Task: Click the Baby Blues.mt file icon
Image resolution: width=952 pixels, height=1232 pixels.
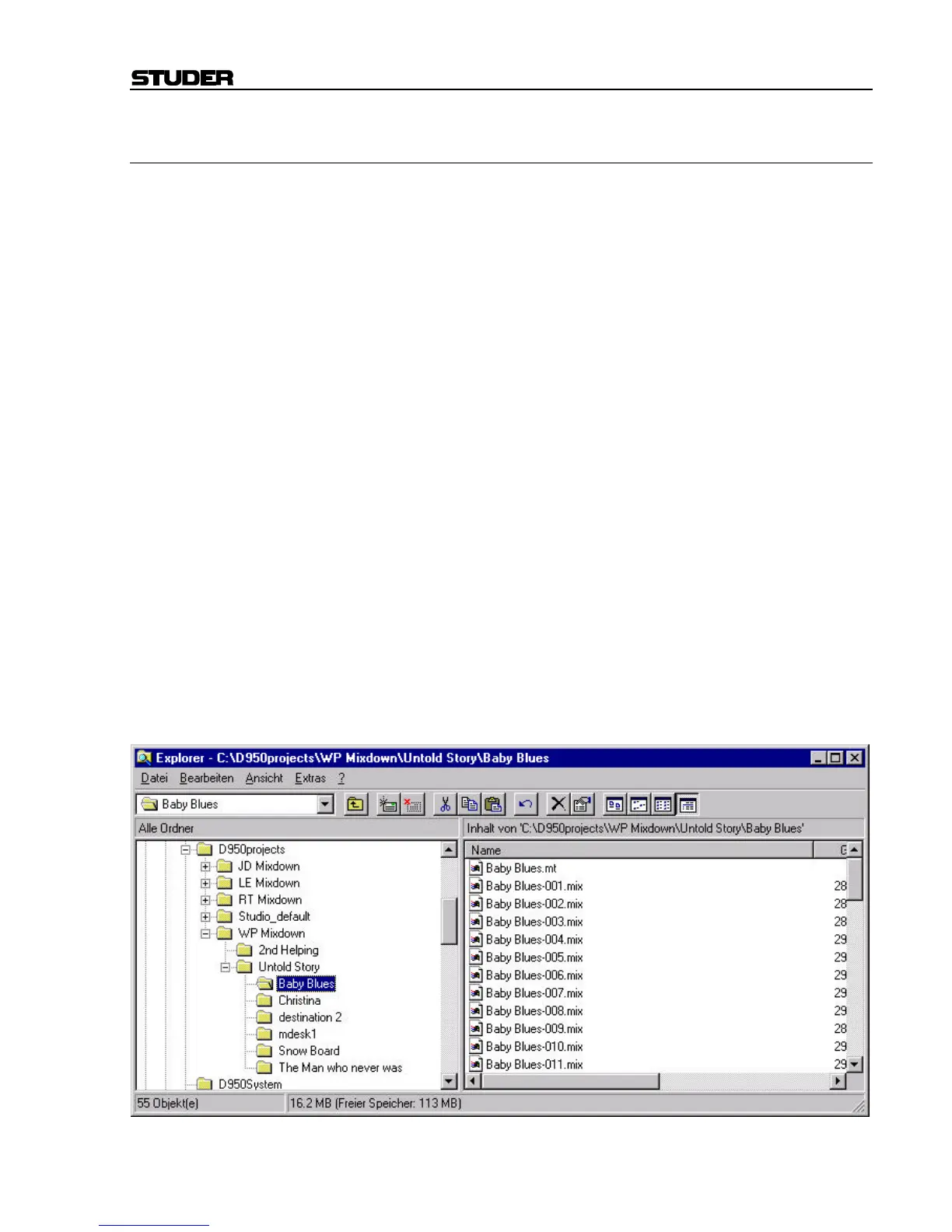Action: click(476, 868)
